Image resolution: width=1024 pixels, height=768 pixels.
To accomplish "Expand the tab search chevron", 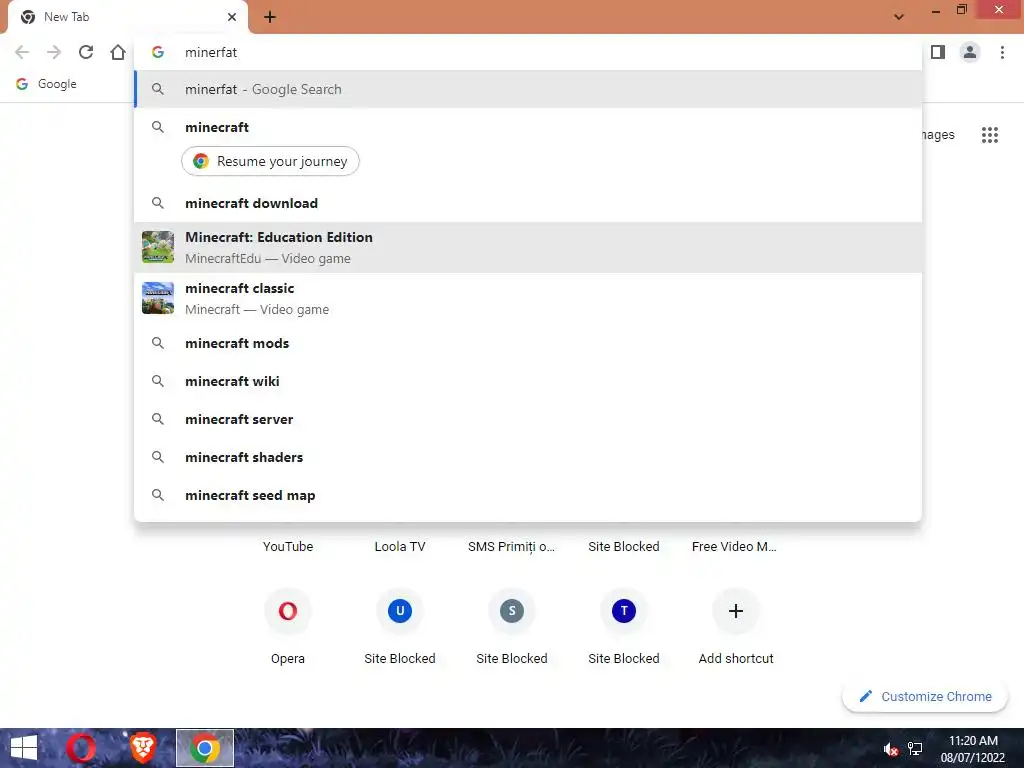I will pos(899,17).
